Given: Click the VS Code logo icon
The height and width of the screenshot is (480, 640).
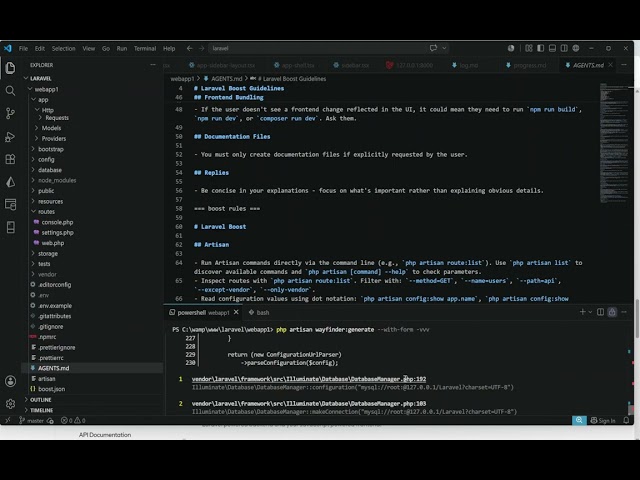Looking at the screenshot, I should click(8, 48).
